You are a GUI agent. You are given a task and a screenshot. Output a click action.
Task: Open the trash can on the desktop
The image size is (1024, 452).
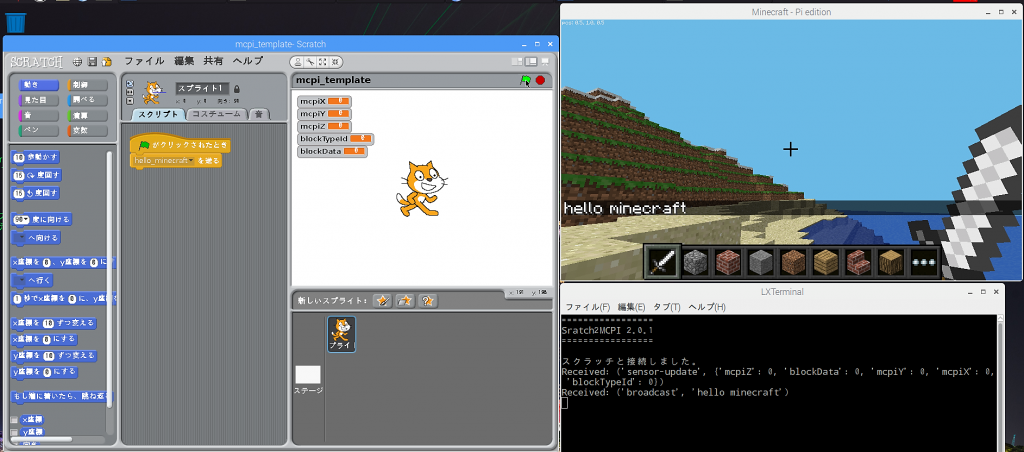(16, 22)
